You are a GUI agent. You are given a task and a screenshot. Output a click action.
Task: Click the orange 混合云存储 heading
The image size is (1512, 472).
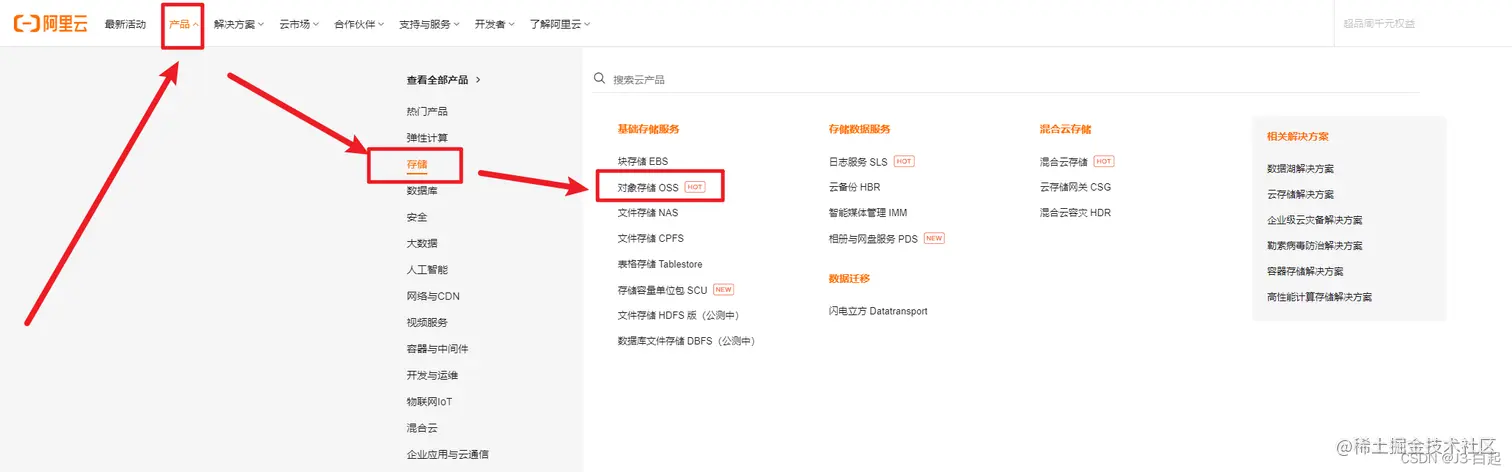[x=1065, y=129]
